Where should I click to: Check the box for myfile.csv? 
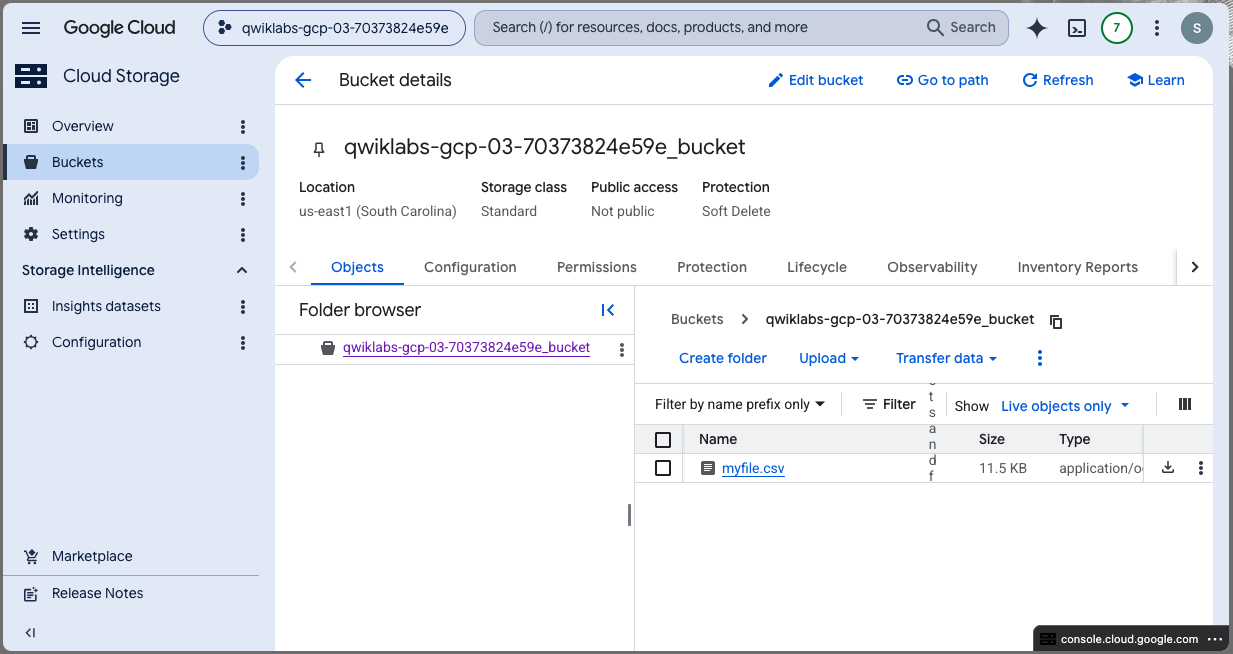point(663,468)
